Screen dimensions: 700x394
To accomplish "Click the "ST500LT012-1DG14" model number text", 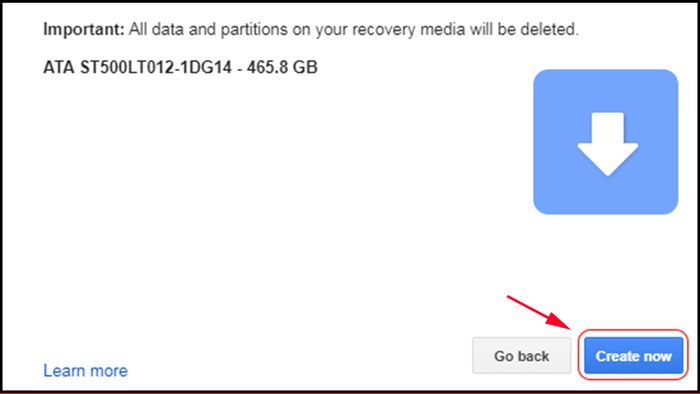I will click(156, 67).
